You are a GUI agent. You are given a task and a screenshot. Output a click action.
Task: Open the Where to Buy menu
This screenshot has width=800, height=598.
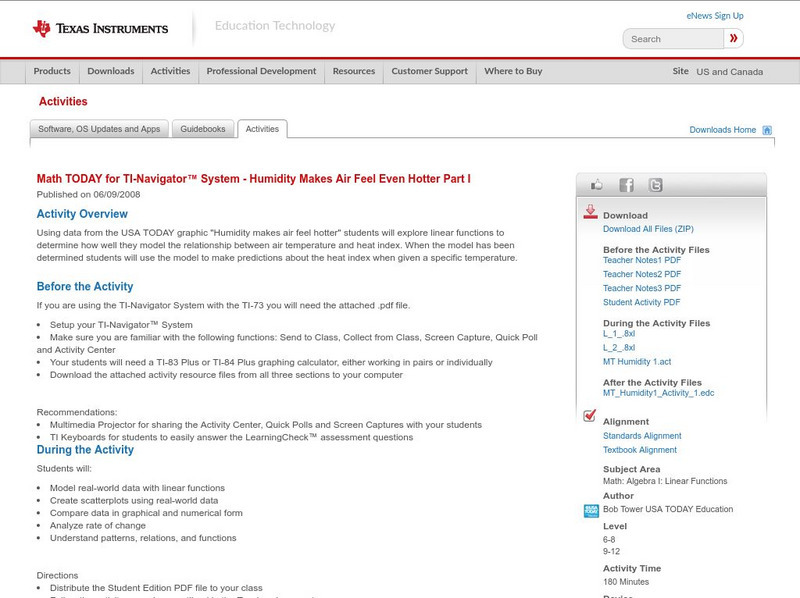pyautogui.click(x=513, y=71)
